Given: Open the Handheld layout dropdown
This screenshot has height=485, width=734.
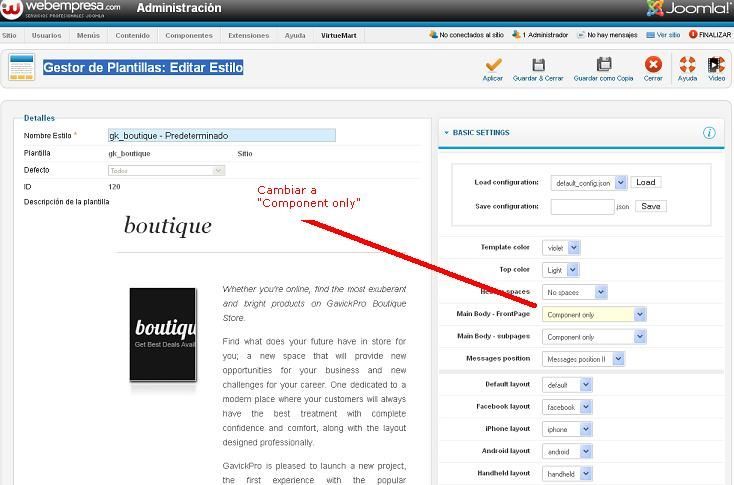Looking at the screenshot, I should pos(567,474).
